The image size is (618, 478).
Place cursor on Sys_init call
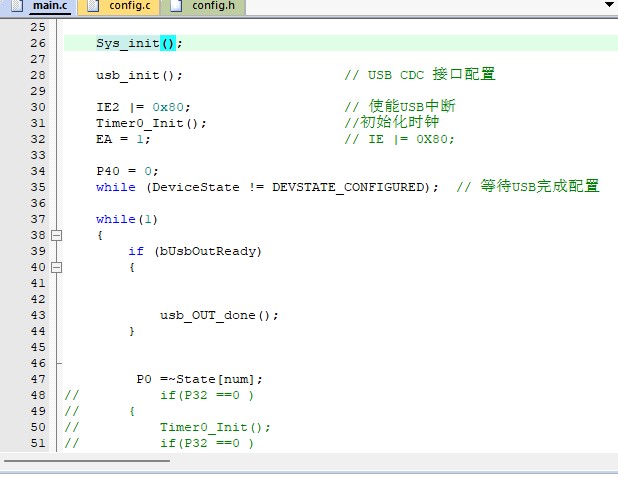[127, 43]
